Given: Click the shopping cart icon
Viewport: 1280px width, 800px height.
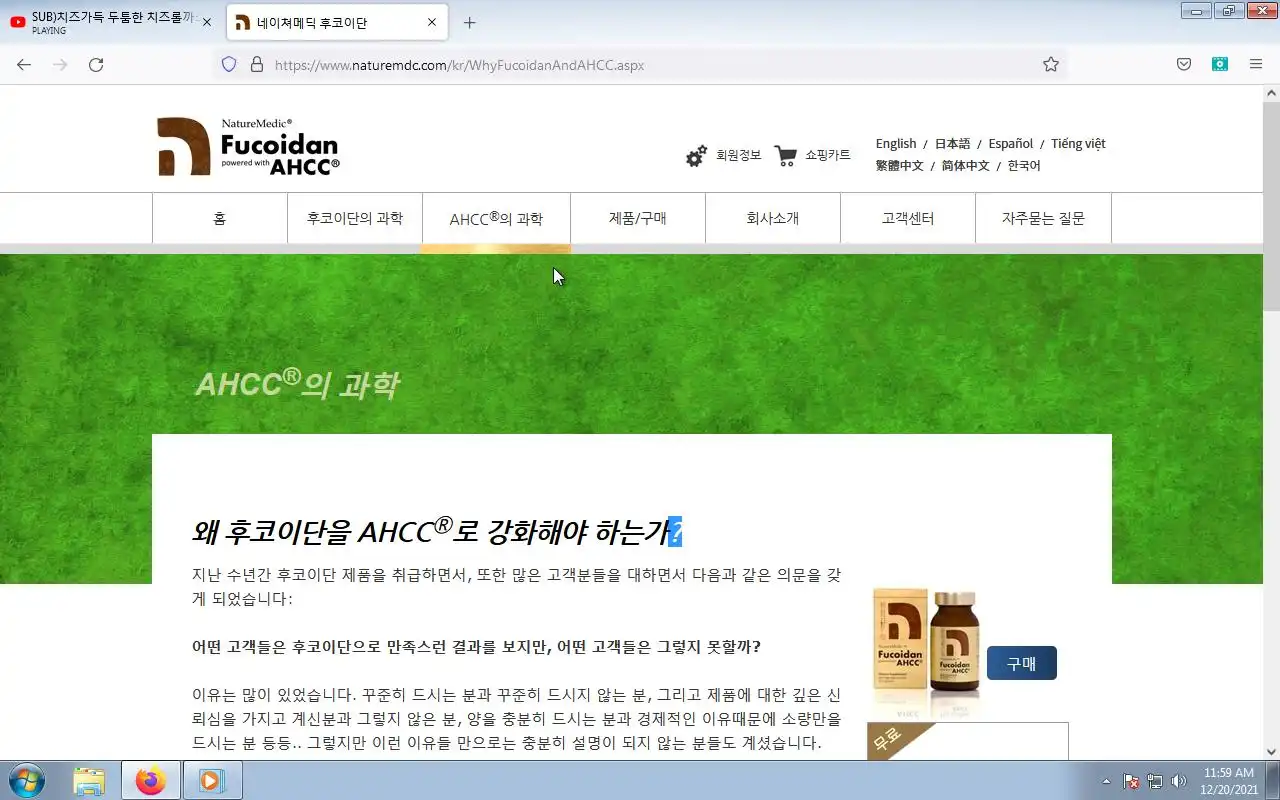Looking at the screenshot, I should point(786,156).
